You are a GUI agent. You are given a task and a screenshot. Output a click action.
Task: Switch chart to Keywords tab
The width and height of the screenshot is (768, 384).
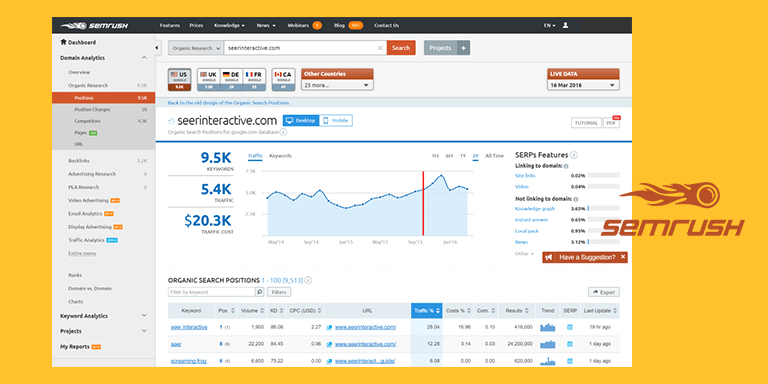281,156
